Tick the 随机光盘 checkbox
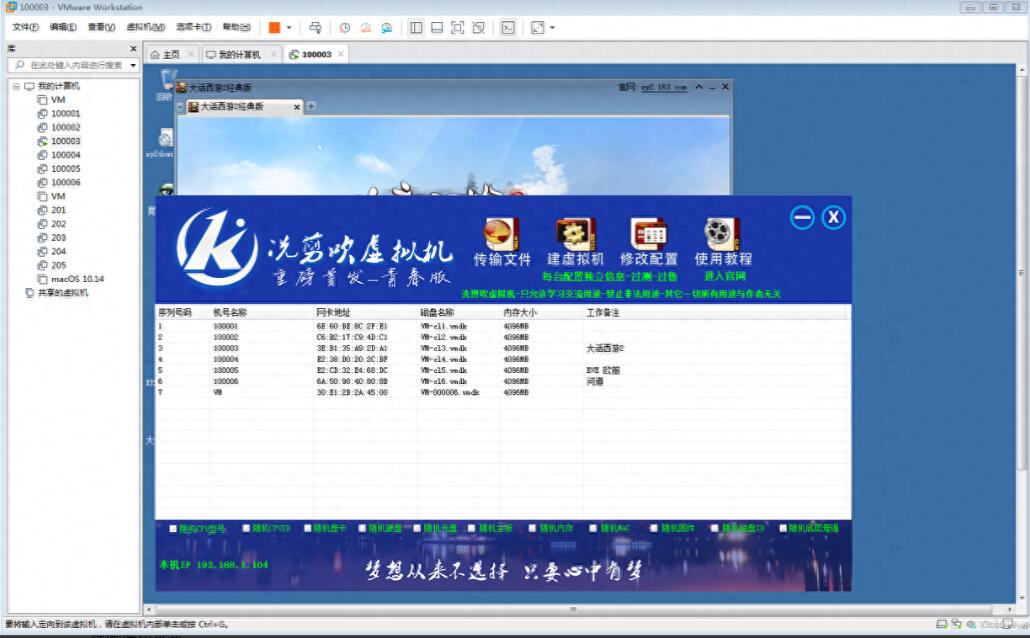1030x638 pixels. (417, 528)
